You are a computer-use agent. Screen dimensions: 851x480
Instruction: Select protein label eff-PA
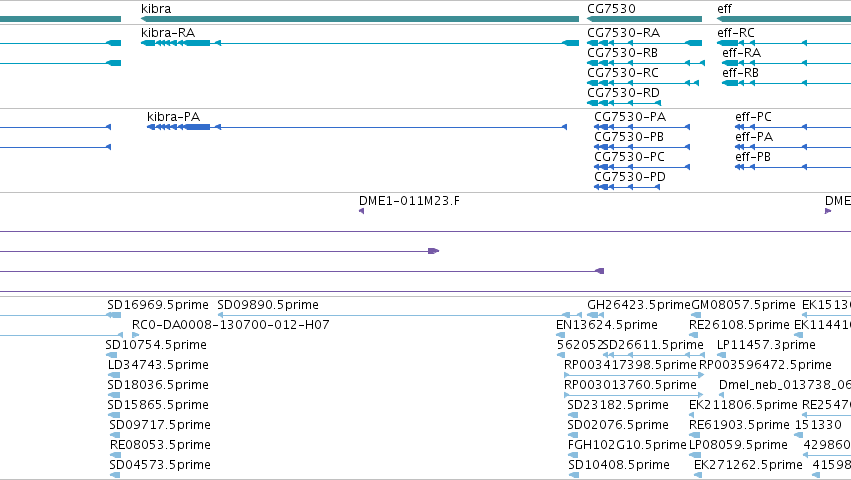coord(754,137)
